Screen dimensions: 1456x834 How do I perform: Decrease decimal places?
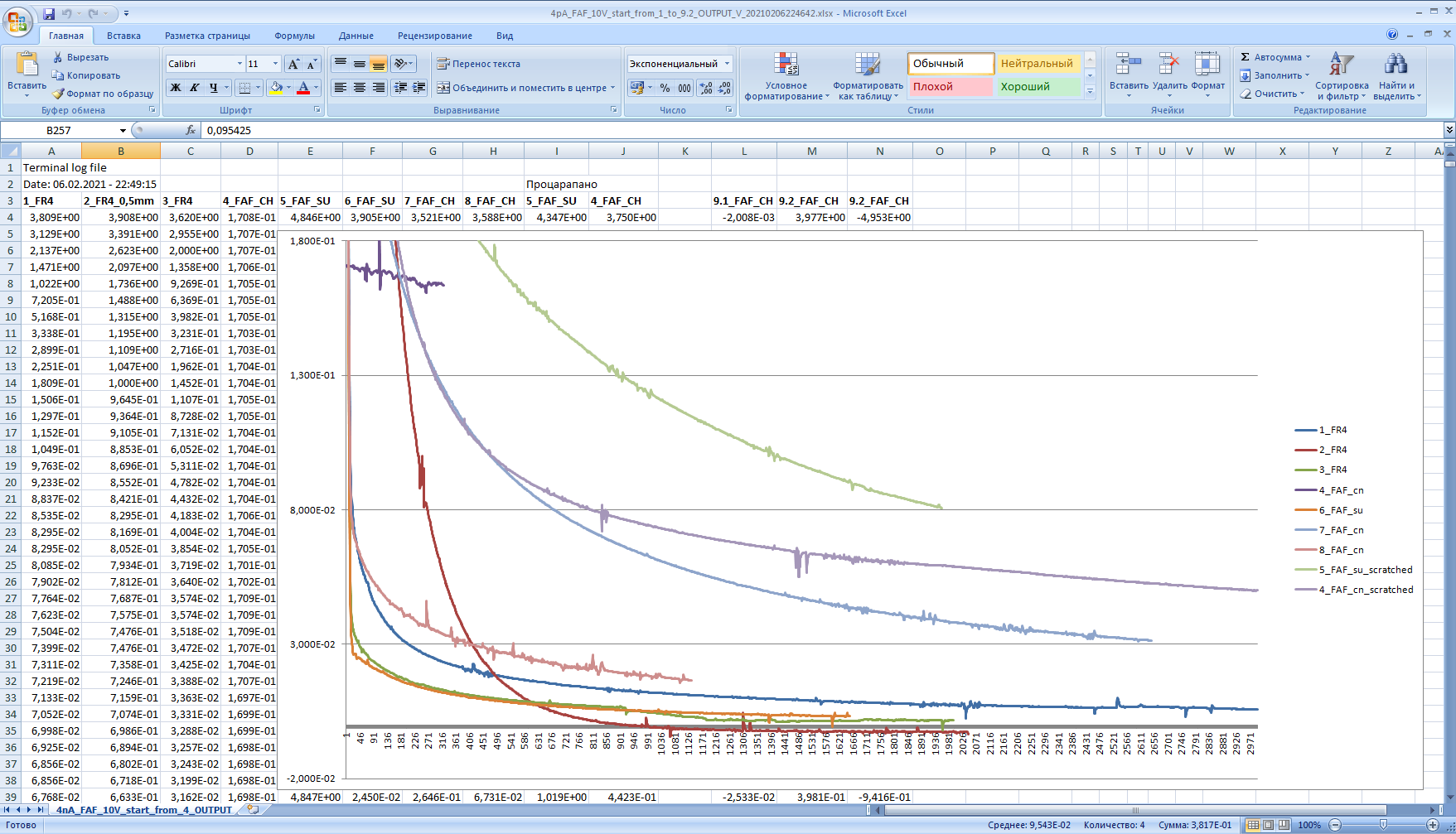724,87
